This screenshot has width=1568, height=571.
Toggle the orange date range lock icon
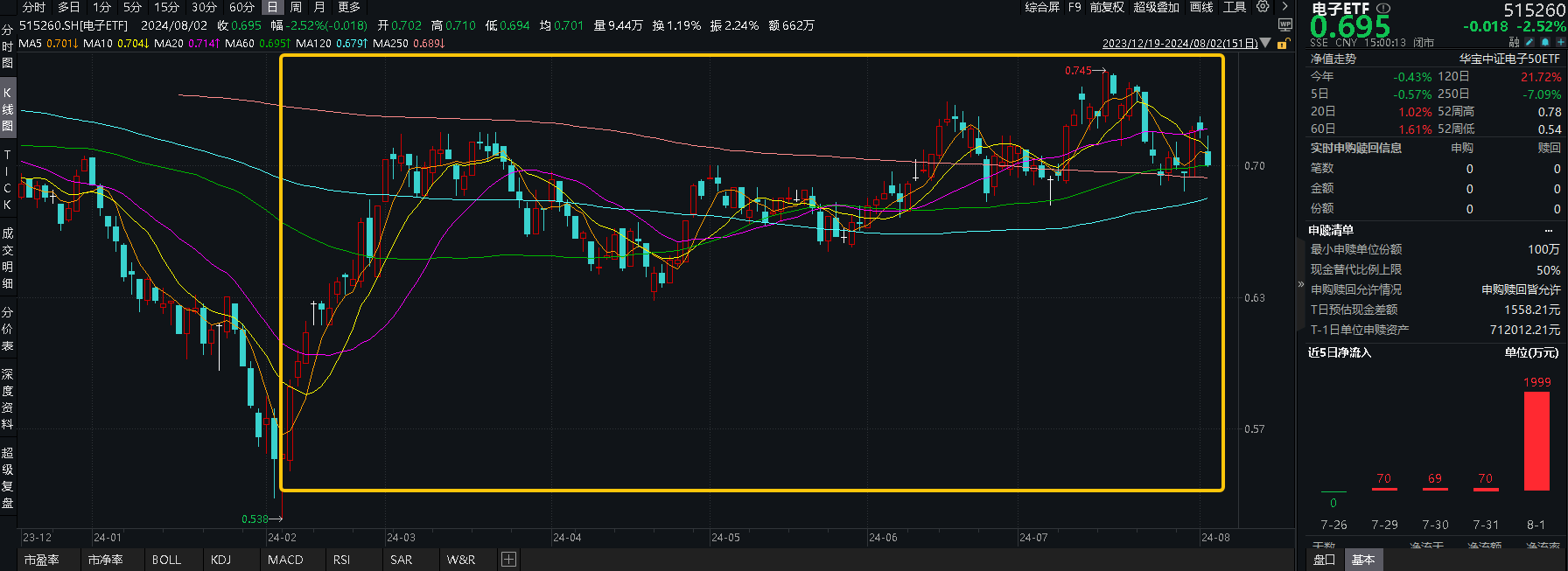click(x=1283, y=44)
